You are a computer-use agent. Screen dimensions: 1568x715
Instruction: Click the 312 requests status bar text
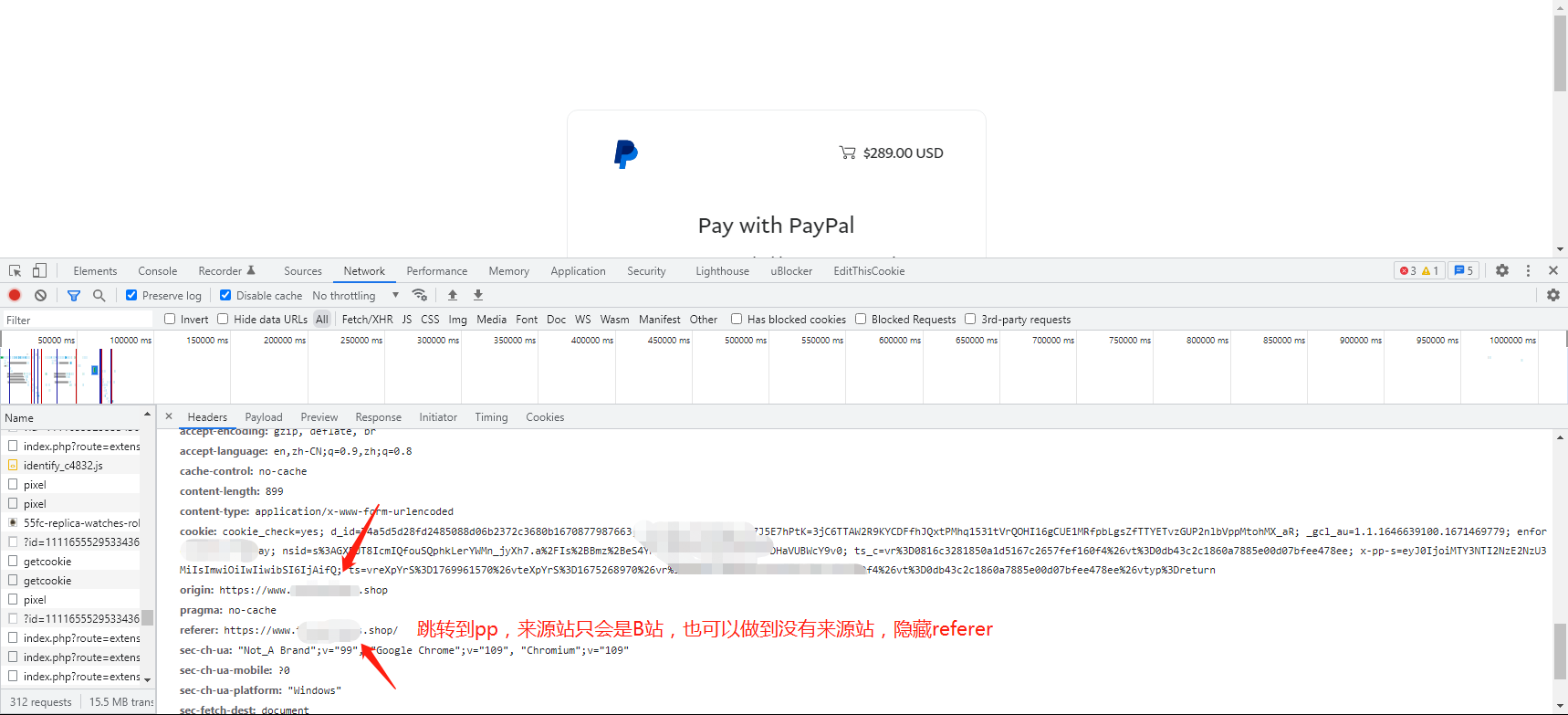click(41, 702)
